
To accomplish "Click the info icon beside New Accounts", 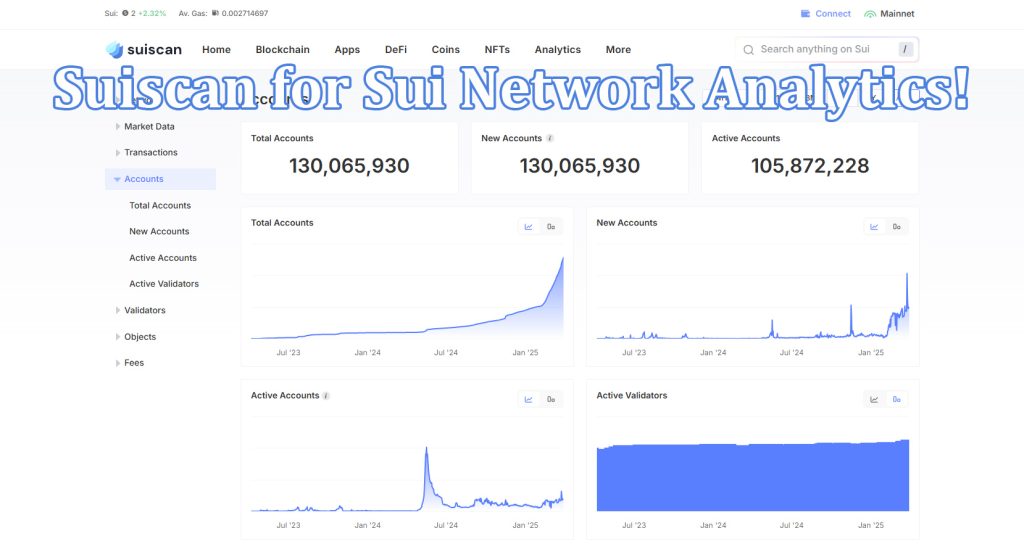I will [x=550, y=138].
